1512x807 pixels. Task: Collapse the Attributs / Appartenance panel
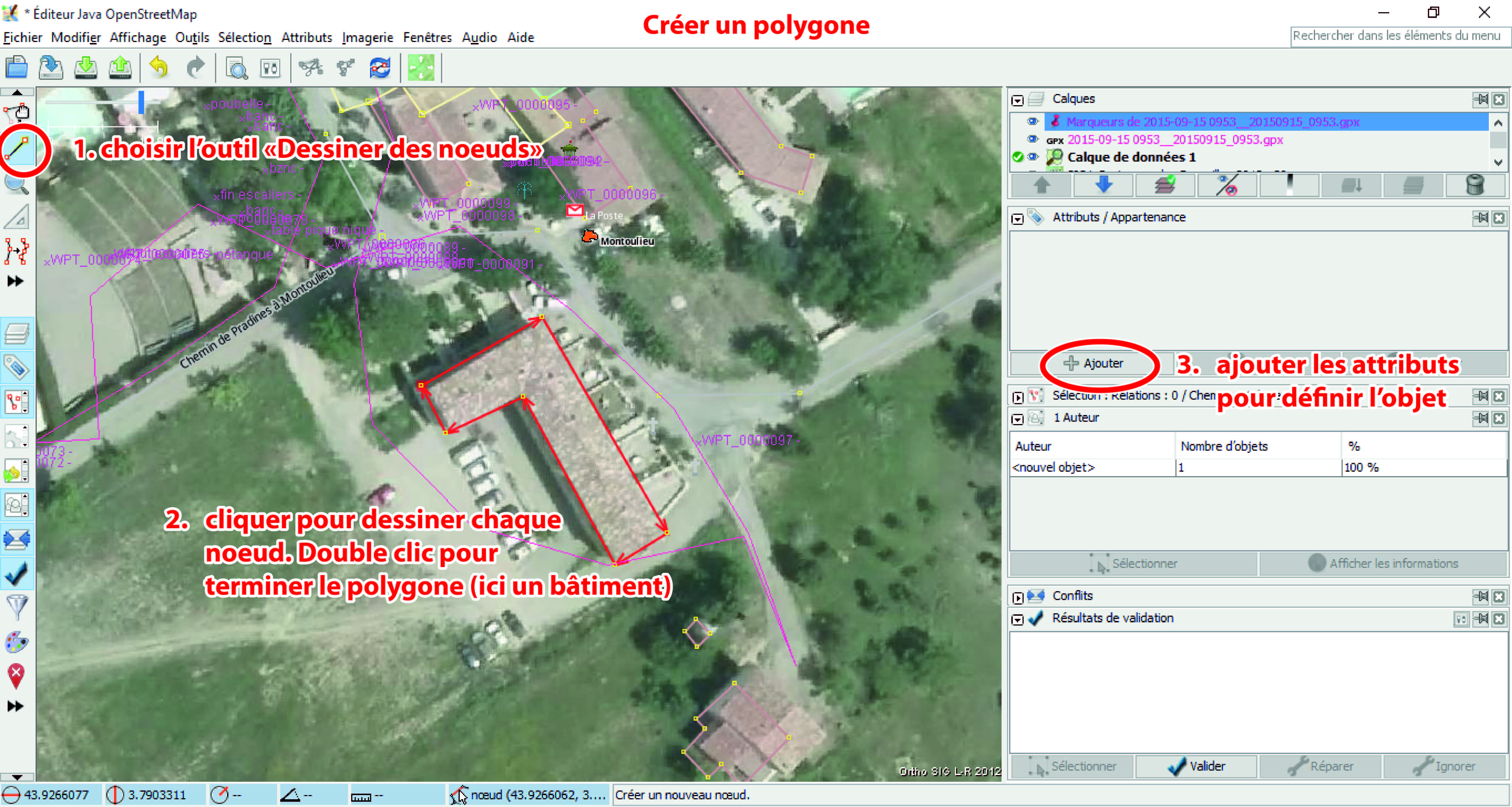pyautogui.click(x=1018, y=219)
